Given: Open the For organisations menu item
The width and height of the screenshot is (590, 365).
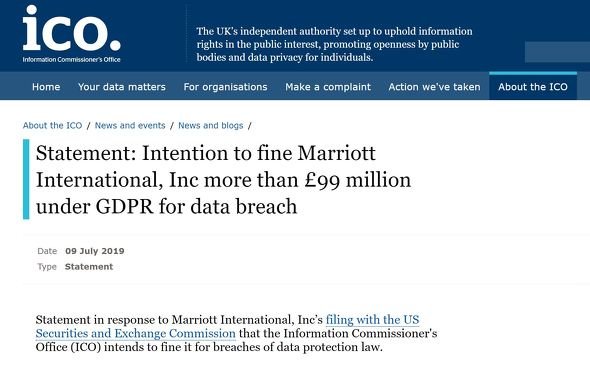Looking at the screenshot, I should (225, 87).
